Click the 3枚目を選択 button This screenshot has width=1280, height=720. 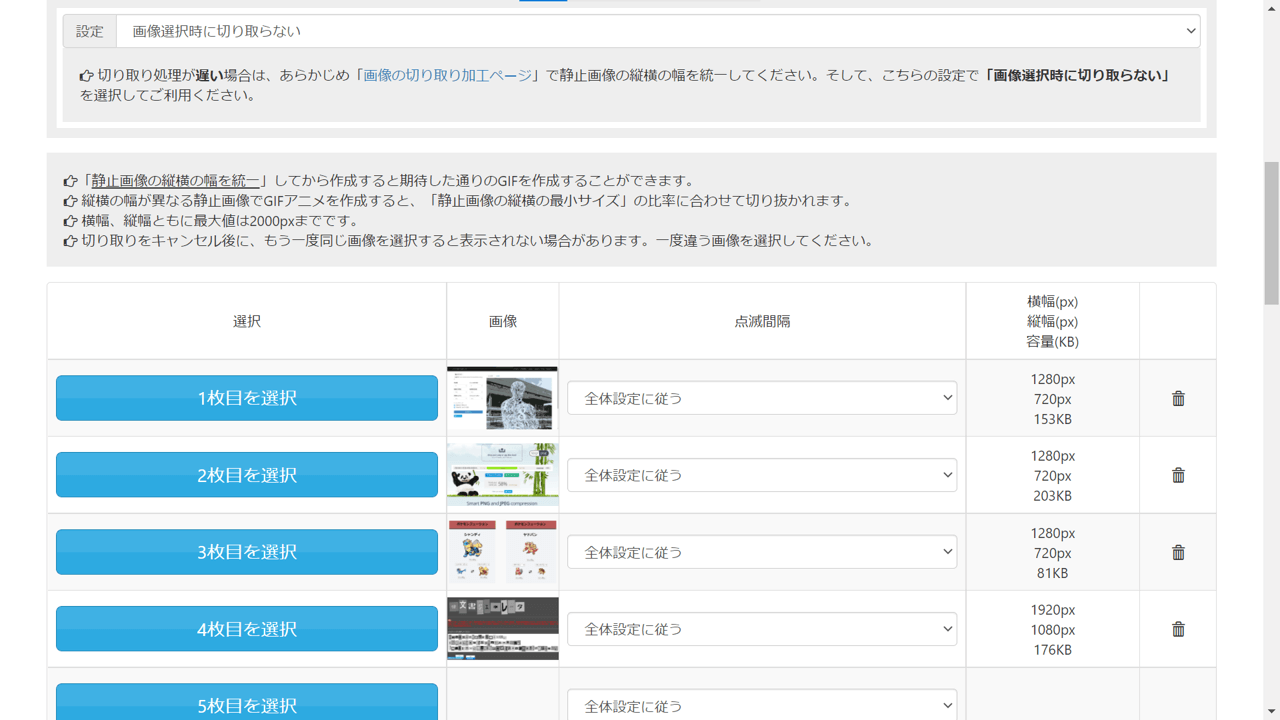click(247, 552)
